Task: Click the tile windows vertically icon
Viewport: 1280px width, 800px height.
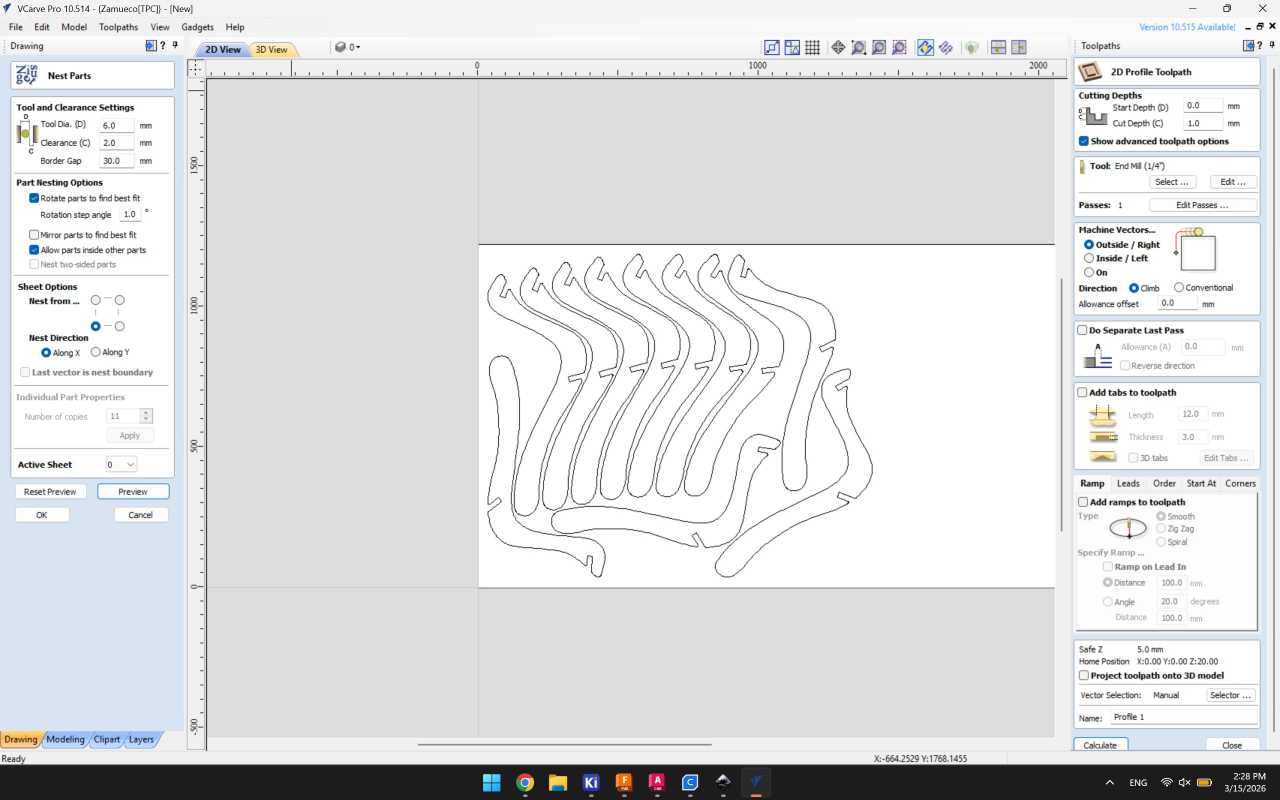Action: pyautogui.click(x=1020, y=47)
